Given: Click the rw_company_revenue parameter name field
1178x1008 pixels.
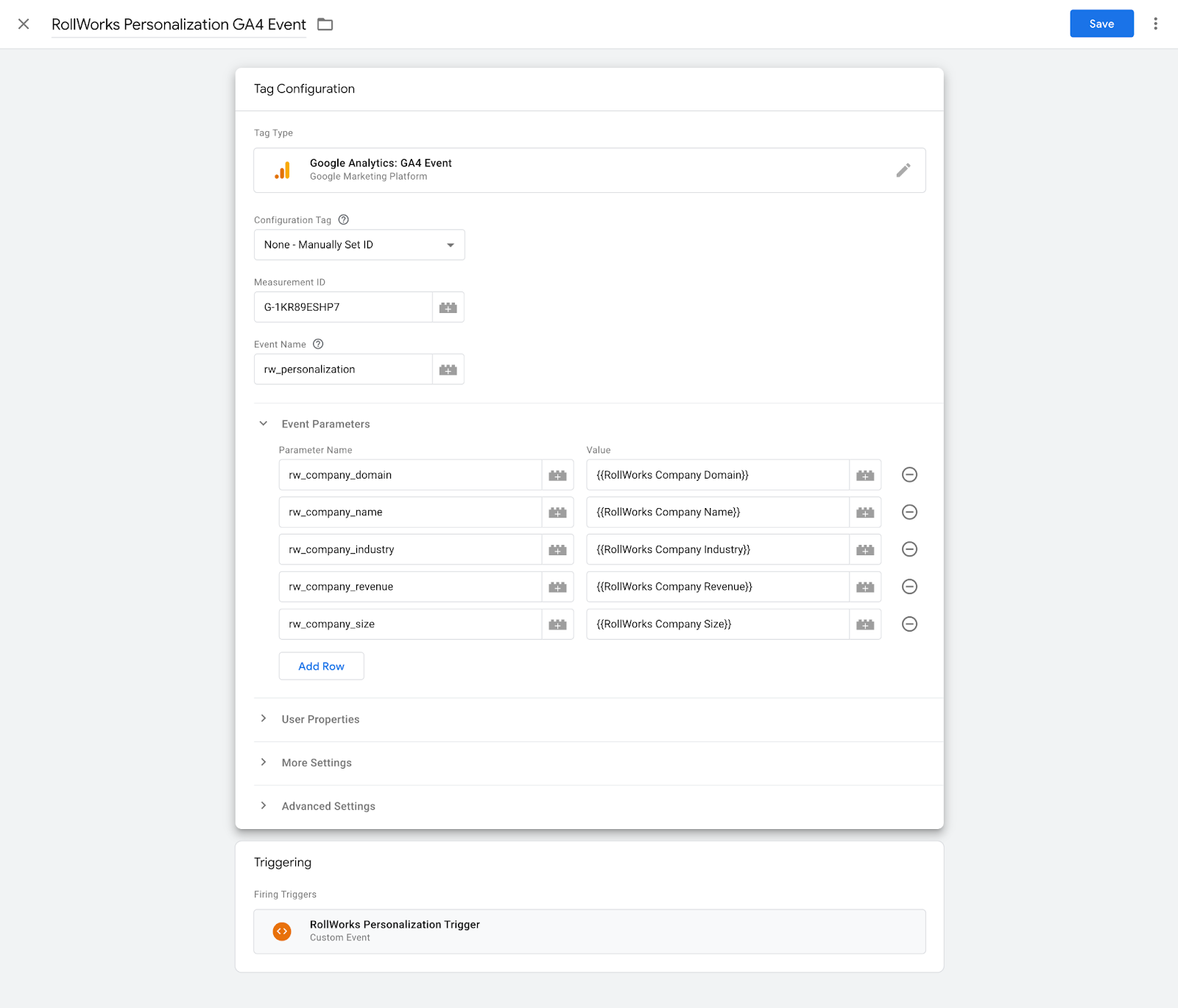Looking at the screenshot, I should coord(411,587).
